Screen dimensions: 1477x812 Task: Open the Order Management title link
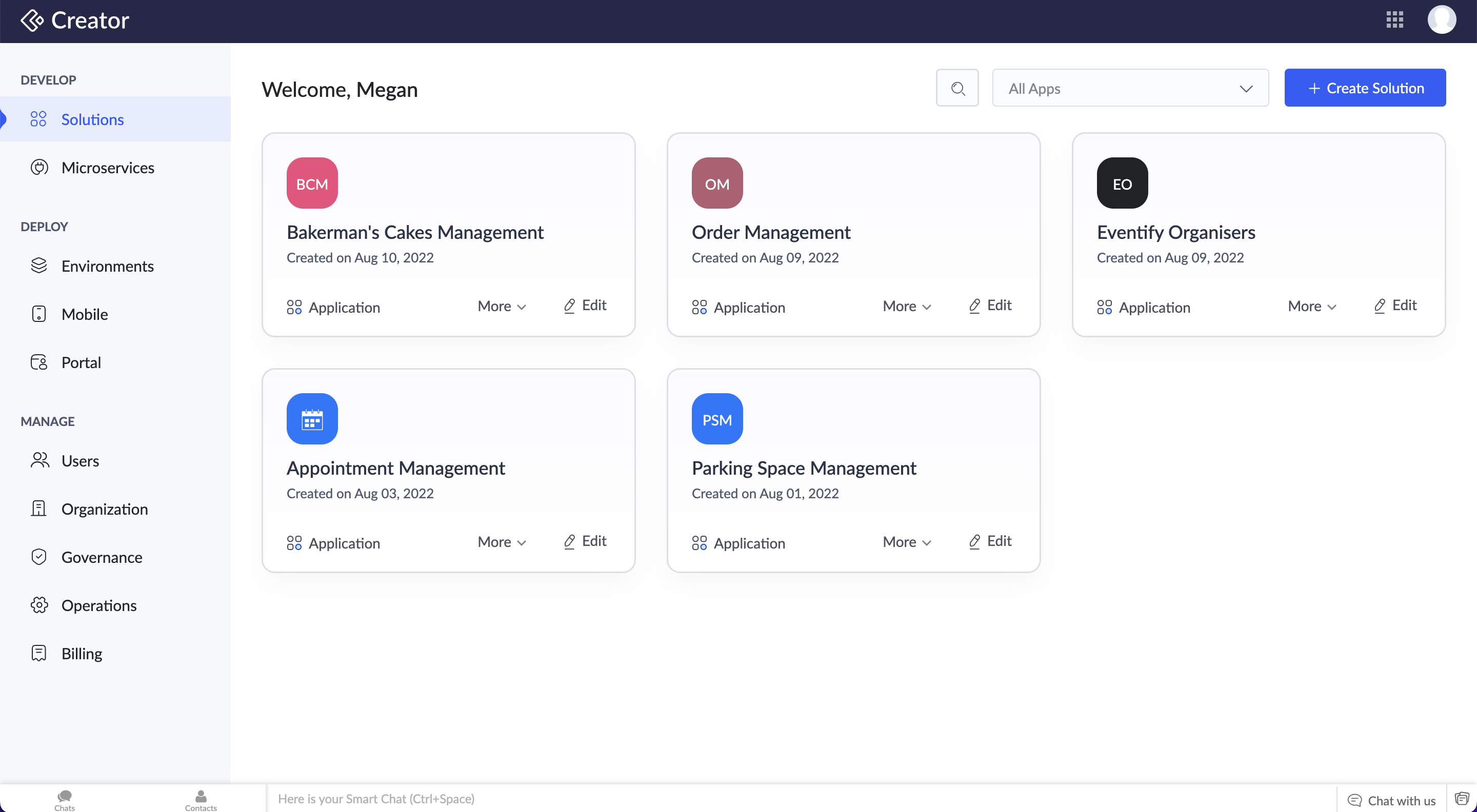(x=771, y=232)
